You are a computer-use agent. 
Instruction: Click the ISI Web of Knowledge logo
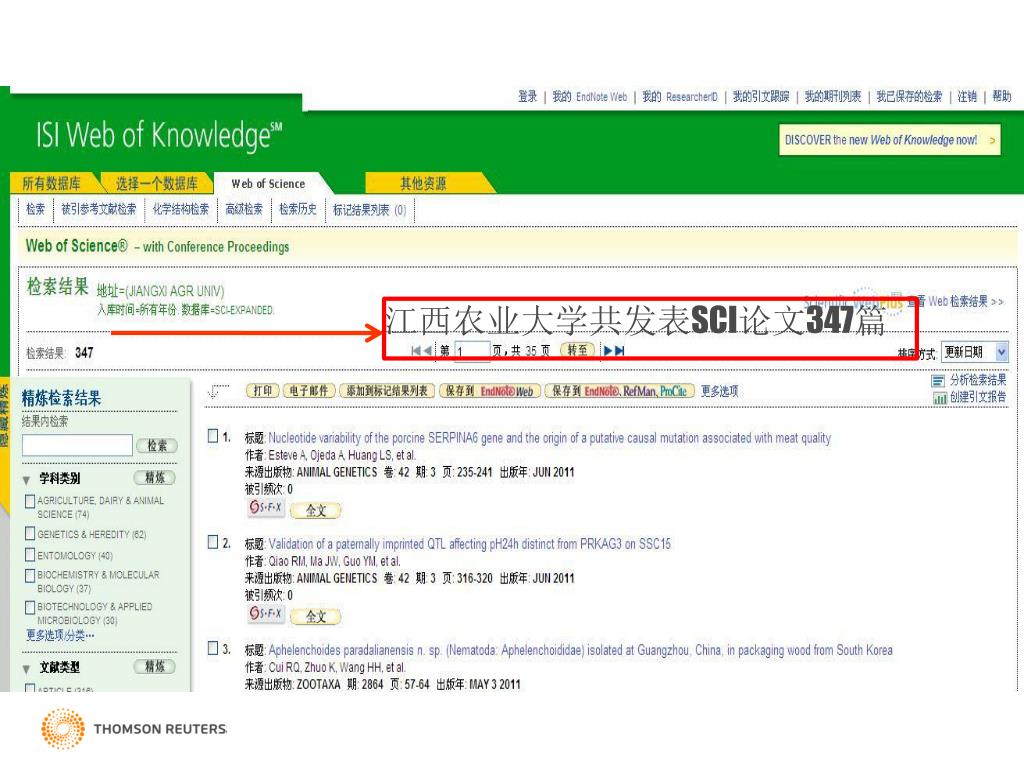coord(159,135)
